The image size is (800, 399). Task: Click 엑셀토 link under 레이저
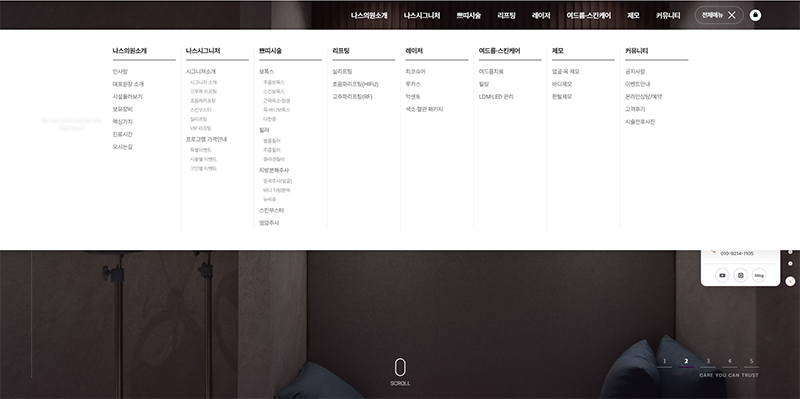[x=413, y=96]
